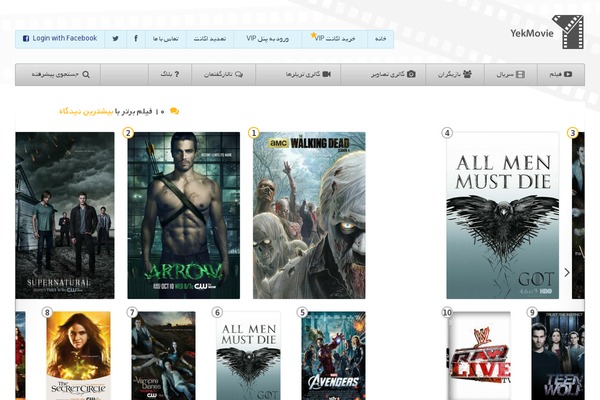
Task: Open the Avengers poster
Action: point(333,356)
